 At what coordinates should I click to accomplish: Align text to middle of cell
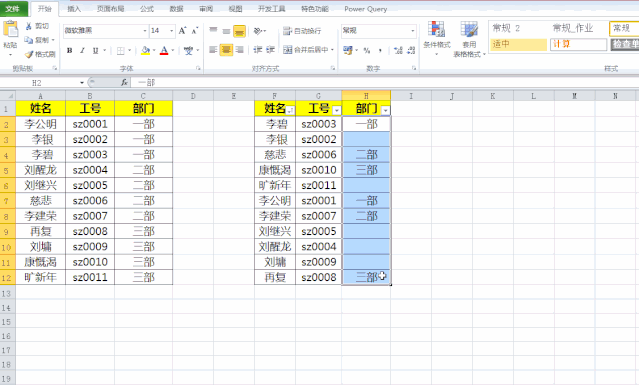226,31
